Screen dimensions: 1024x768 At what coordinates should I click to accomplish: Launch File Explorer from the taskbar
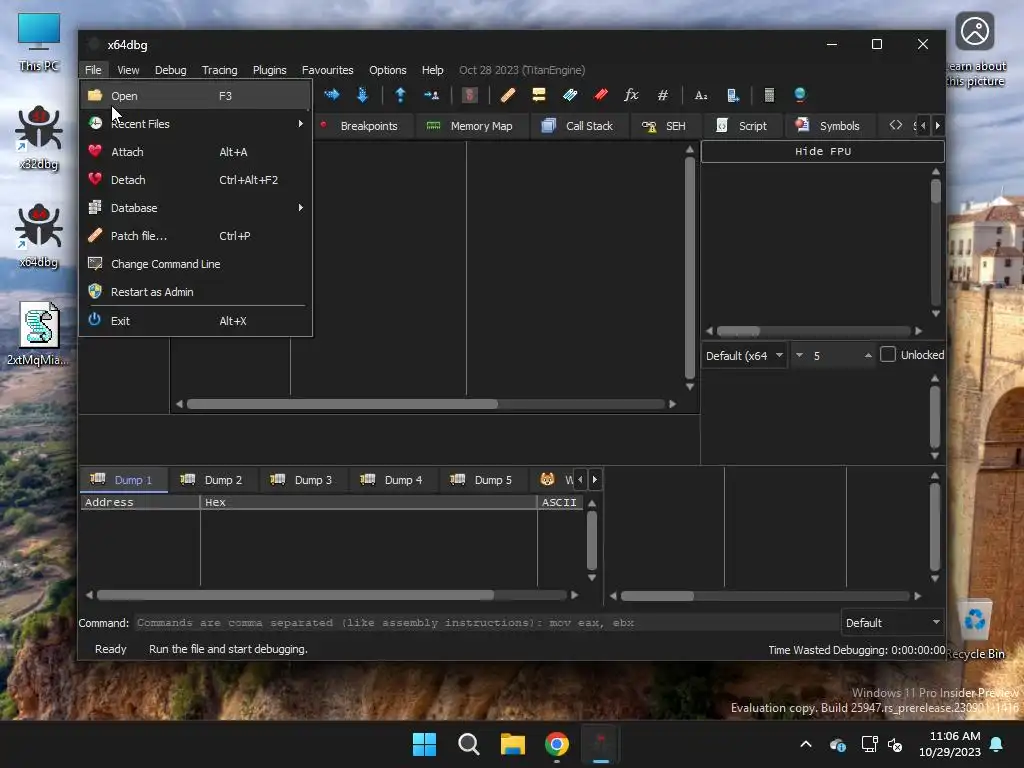click(x=513, y=744)
